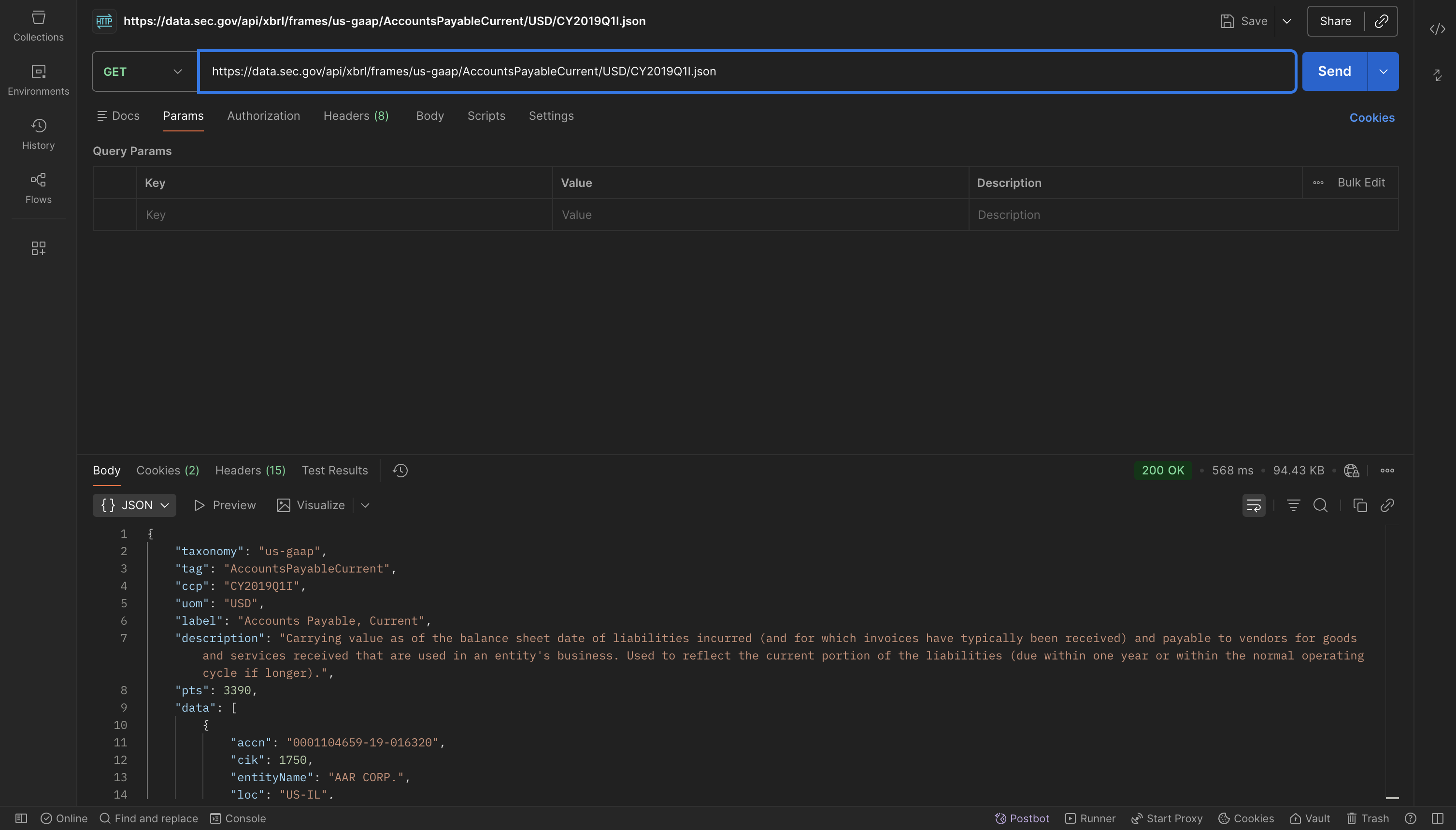Copy request link via chain icon
The image size is (1456, 830).
tap(1381, 21)
